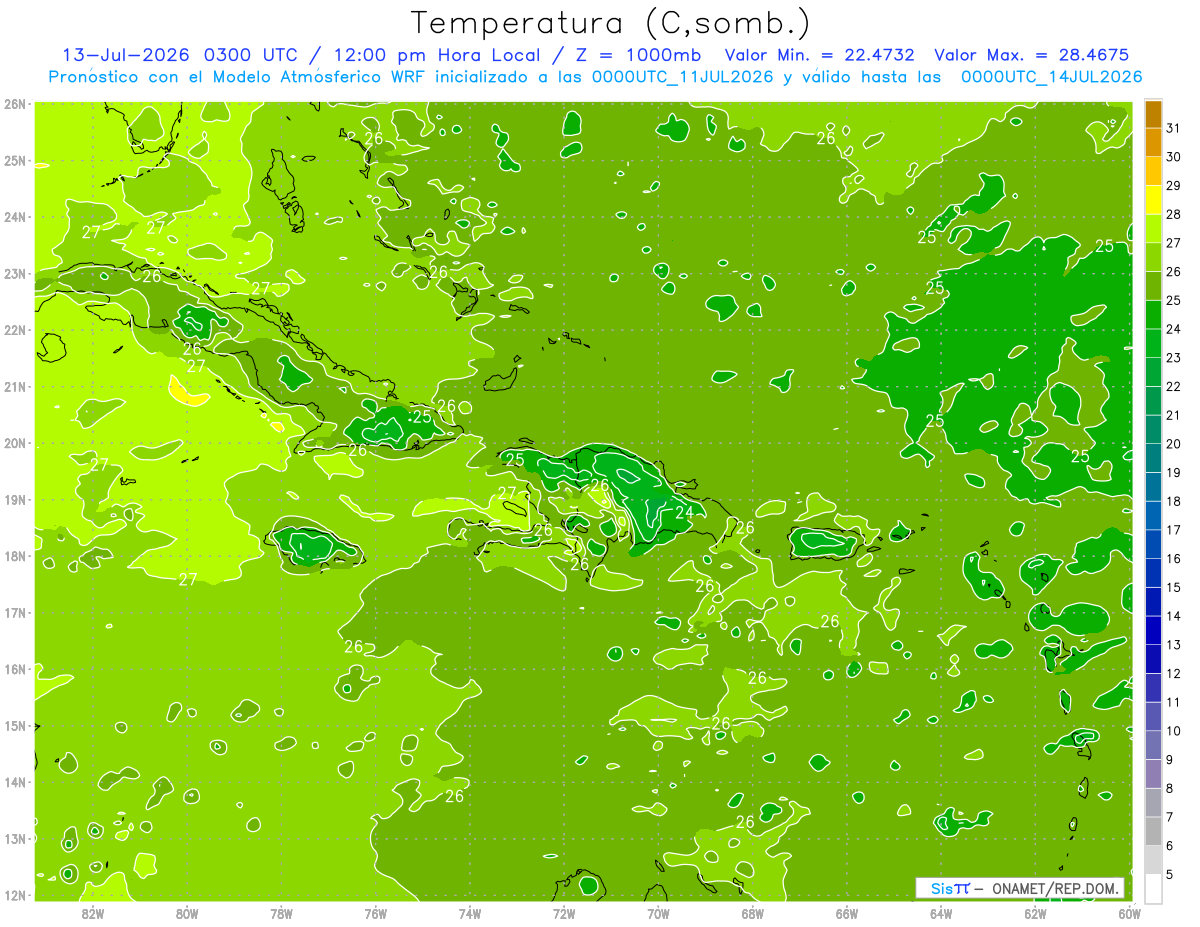
Task: Click the color scale label 18
Action: point(1174,501)
